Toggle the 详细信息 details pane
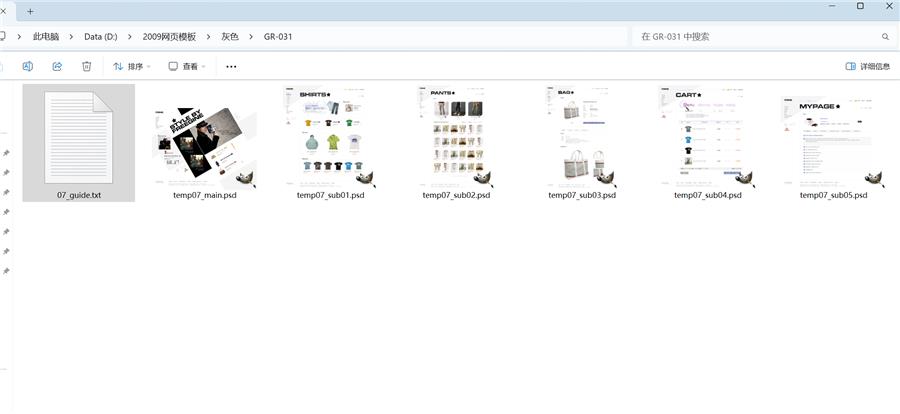Viewport: 900px width, 414px height. point(867,67)
